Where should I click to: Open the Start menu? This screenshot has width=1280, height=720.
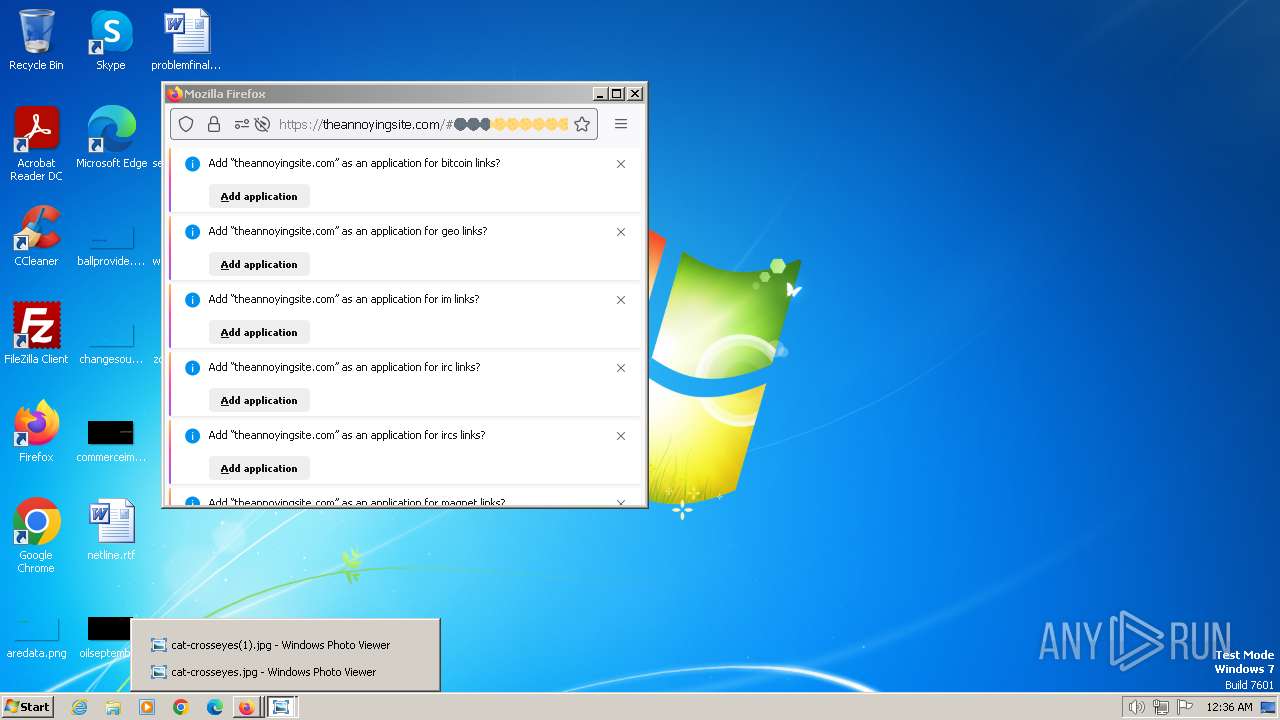(27, 707)
